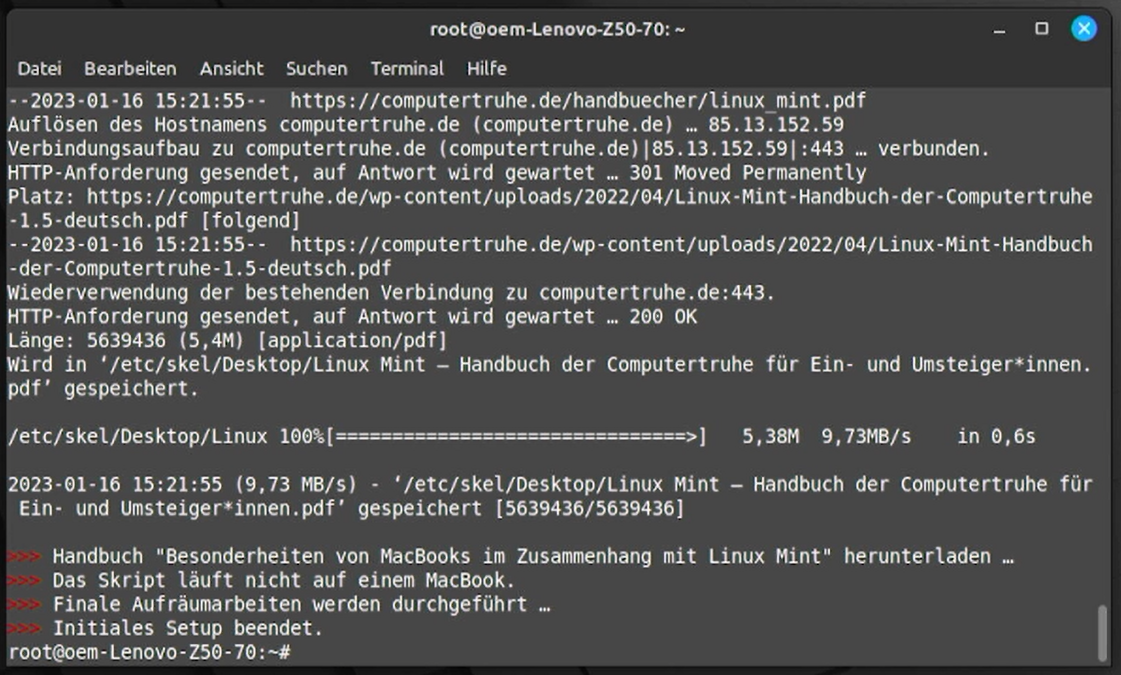
Task: Click the download progress bar at 100%
Action: pos(517,437)
